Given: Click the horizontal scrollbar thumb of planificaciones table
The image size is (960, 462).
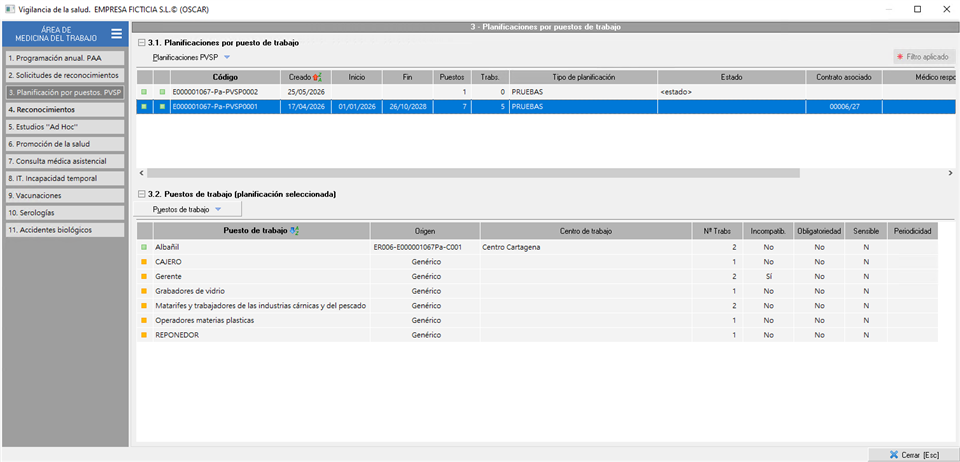Looking at the screenshot, I should click(473, 173).
